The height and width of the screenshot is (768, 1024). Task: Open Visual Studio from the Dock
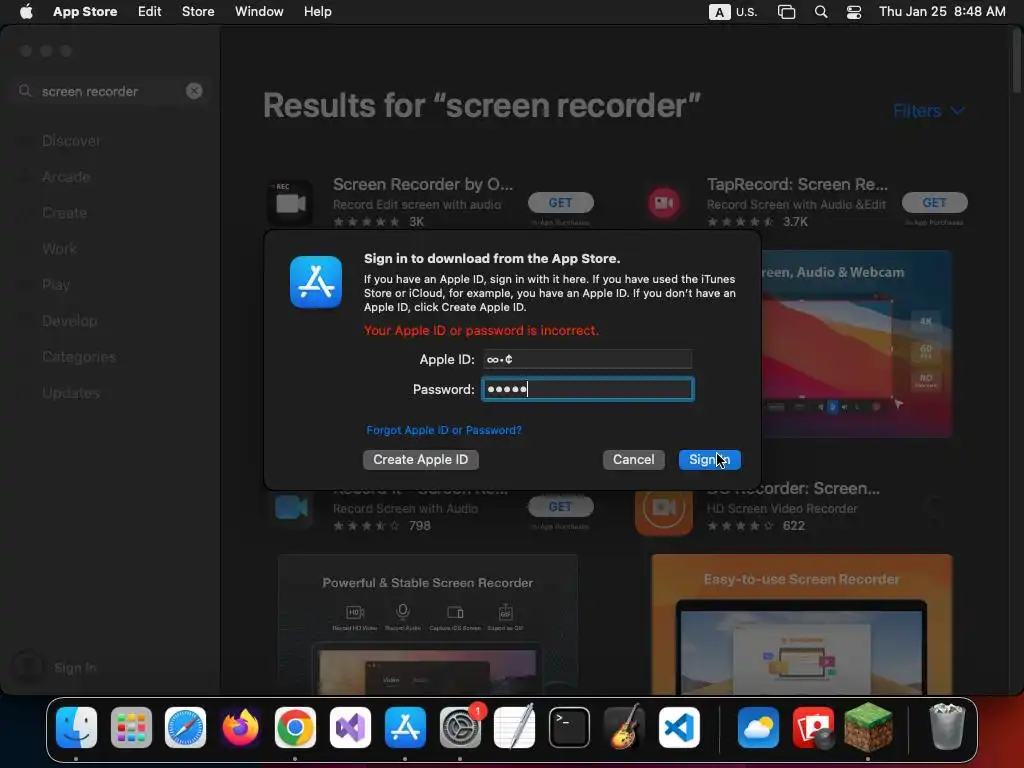pyautogui.click(x=350, y=727)
